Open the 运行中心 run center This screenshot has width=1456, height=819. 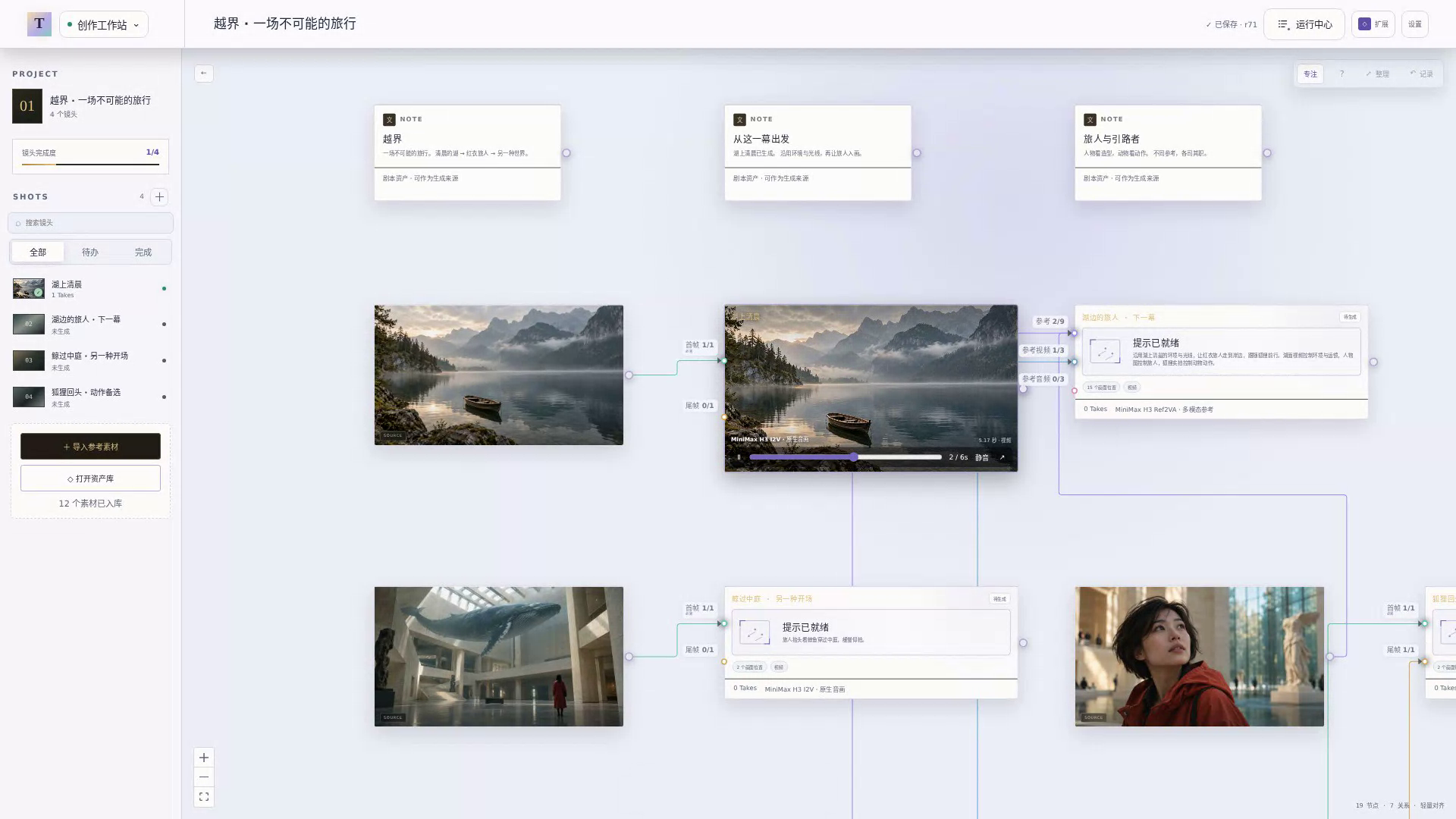click(x=1304, y=24)
